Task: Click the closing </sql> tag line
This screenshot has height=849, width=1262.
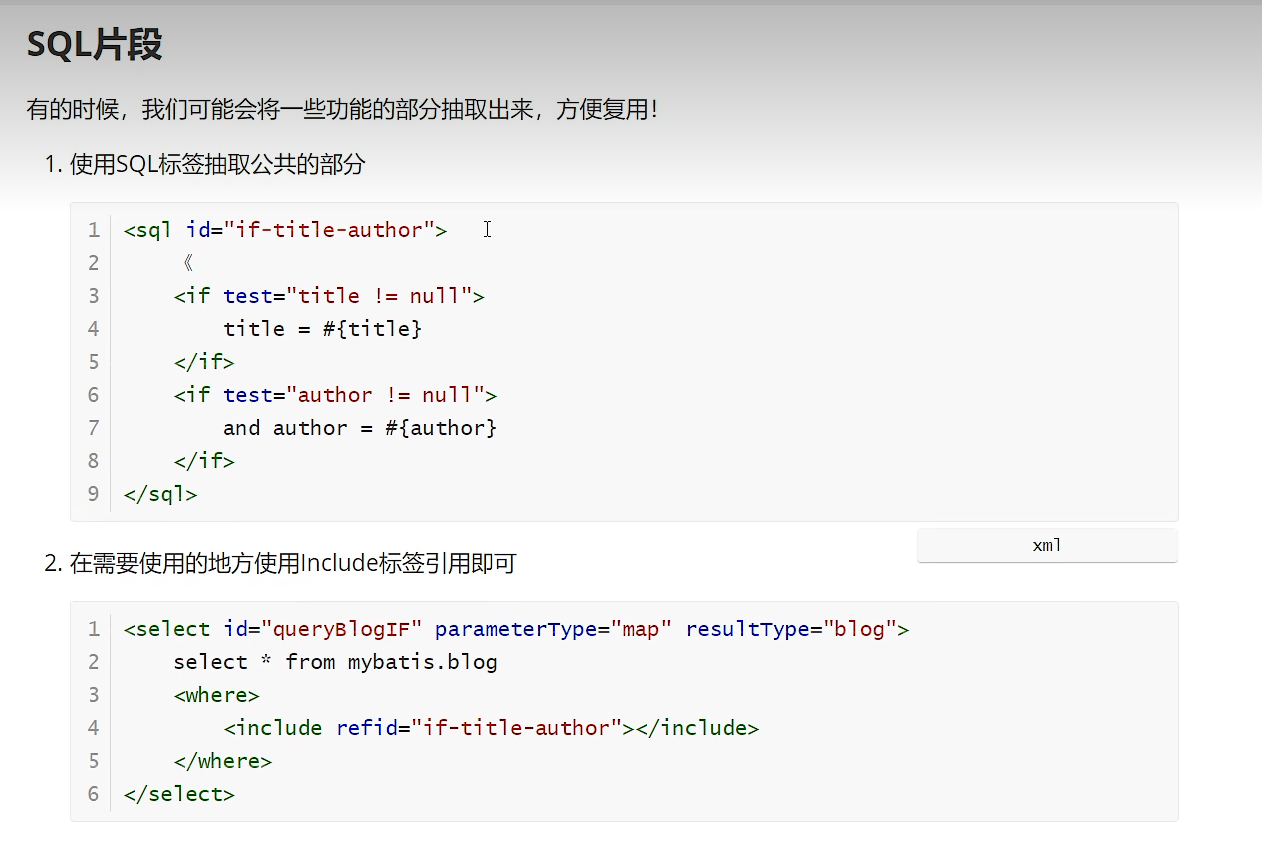Action: tap(161, 494)
